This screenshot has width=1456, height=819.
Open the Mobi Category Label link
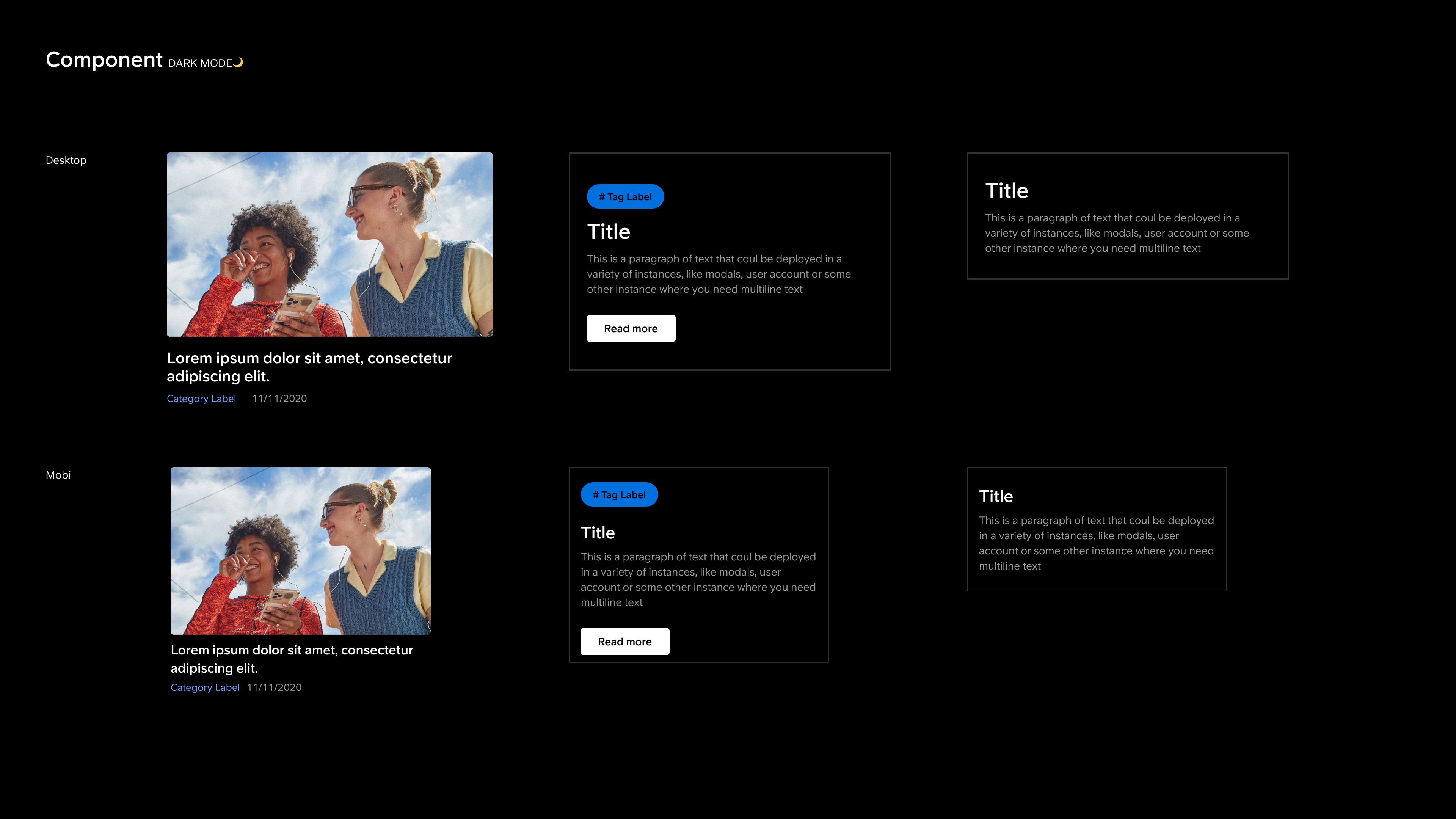tap(205, 687)
